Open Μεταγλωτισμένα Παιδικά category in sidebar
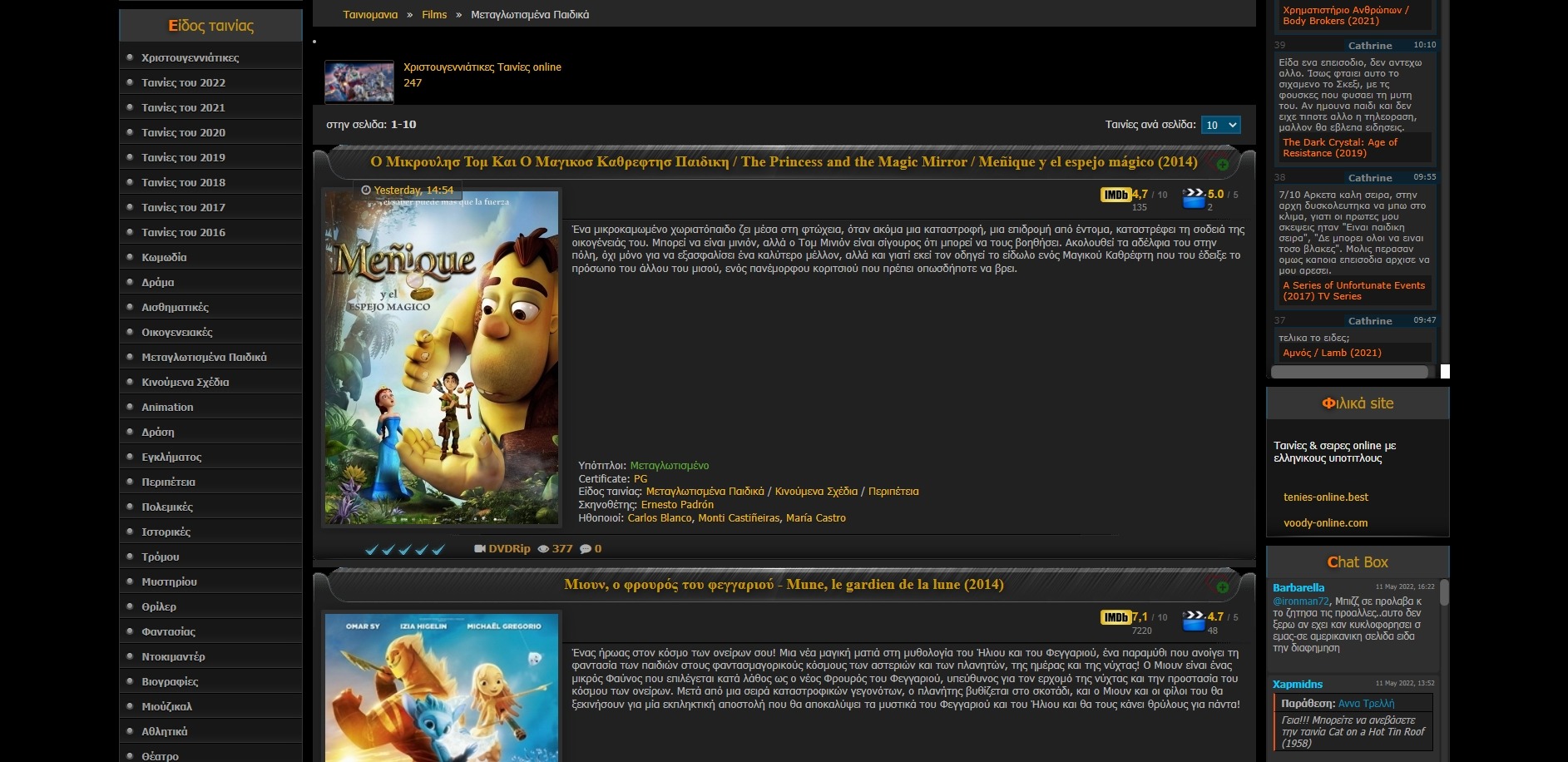1568x762 pixels. [204, 357]
